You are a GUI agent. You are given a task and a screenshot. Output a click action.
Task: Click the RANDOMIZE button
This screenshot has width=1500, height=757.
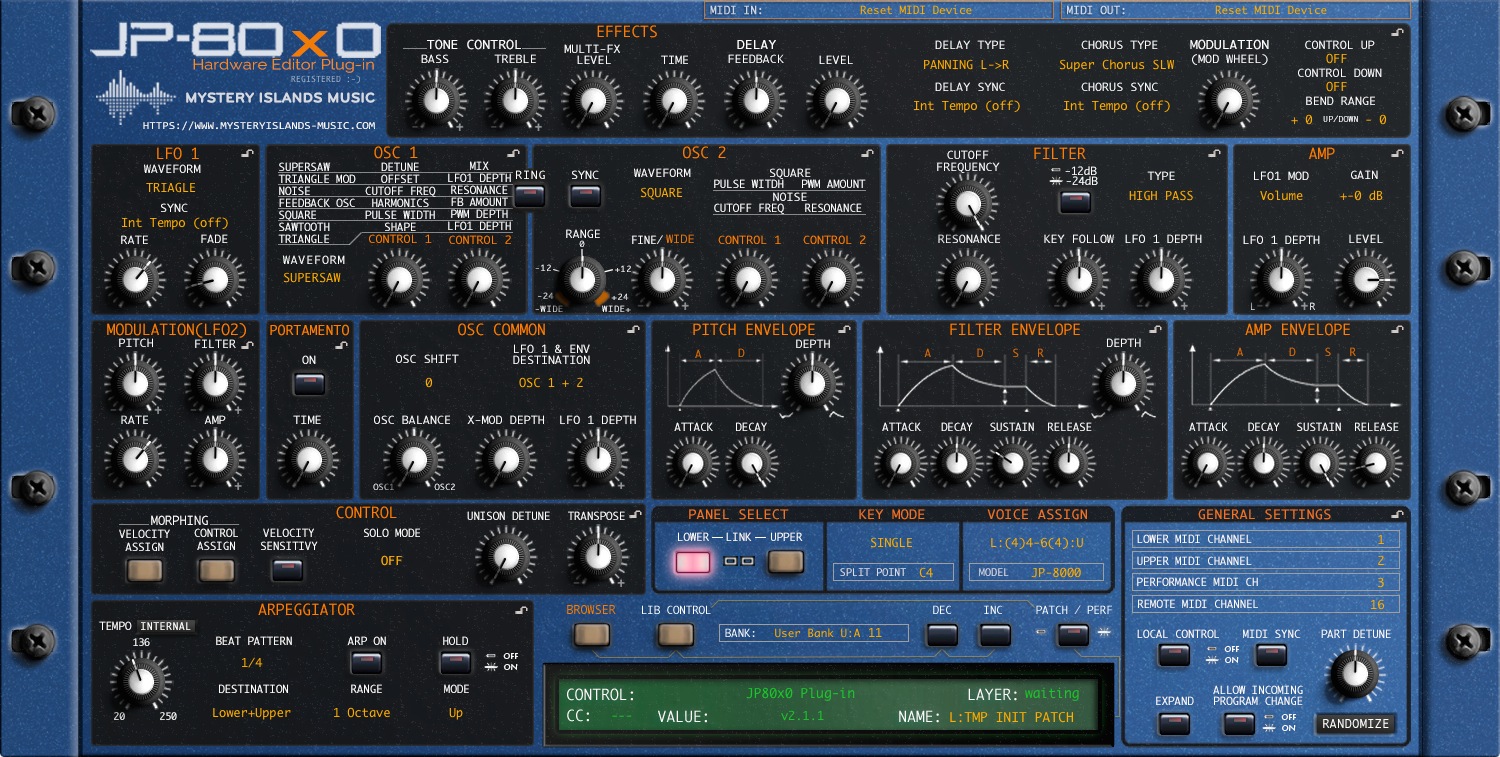(1355, 723)
